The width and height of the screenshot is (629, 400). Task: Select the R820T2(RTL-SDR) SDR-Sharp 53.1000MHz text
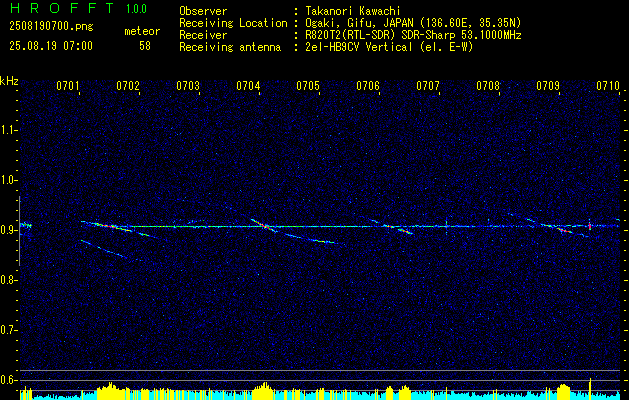[x=413, y=35]
